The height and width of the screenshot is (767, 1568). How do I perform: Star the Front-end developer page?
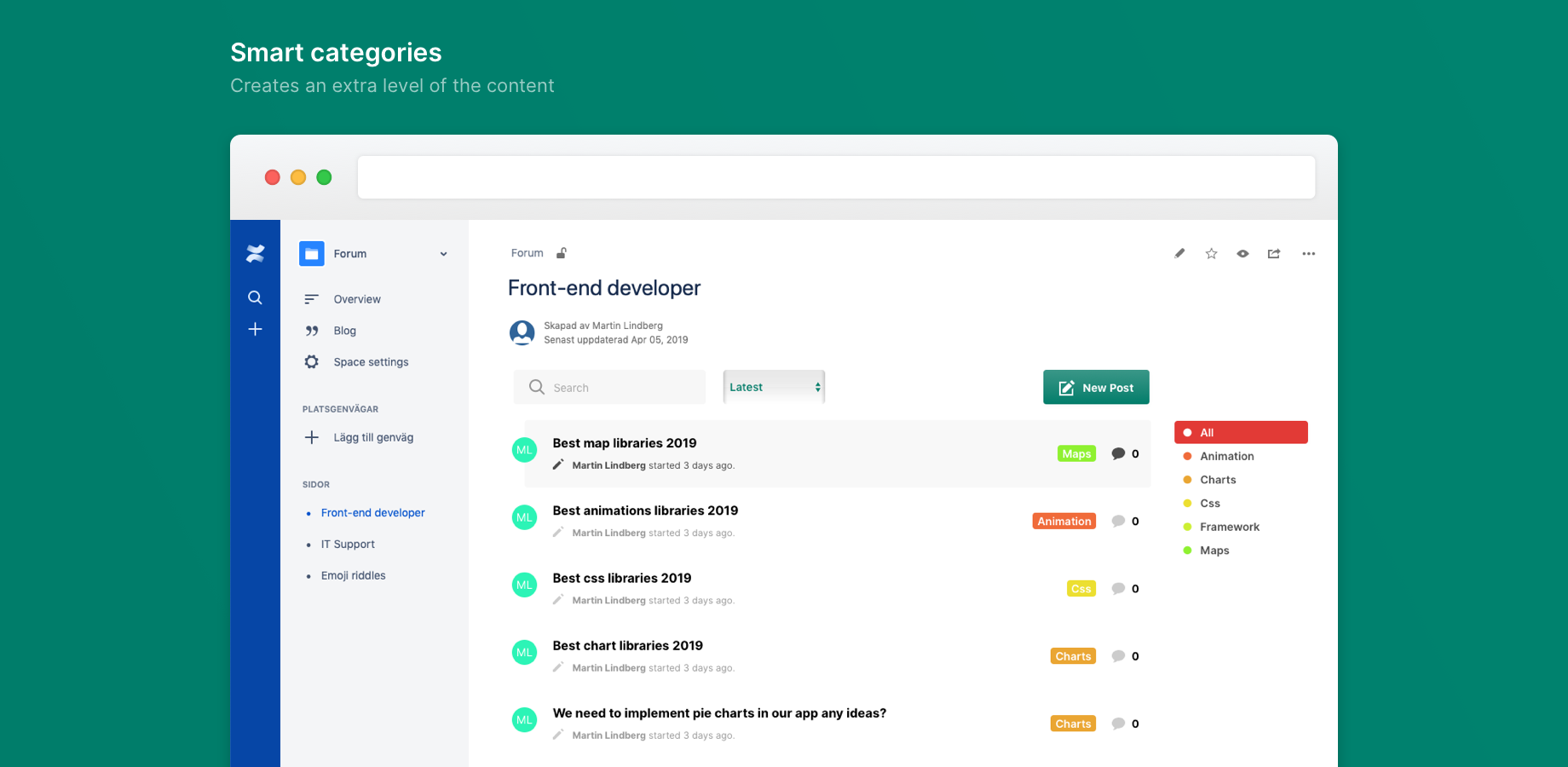(1211, 253)
